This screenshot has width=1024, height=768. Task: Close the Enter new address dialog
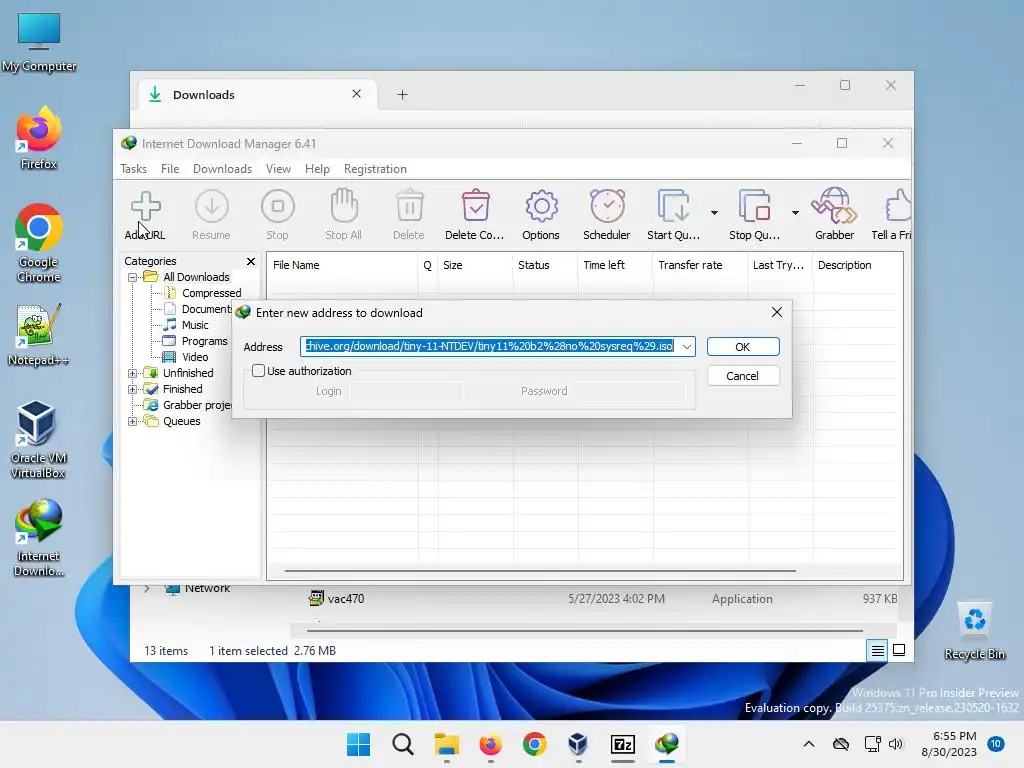(776, 312)
